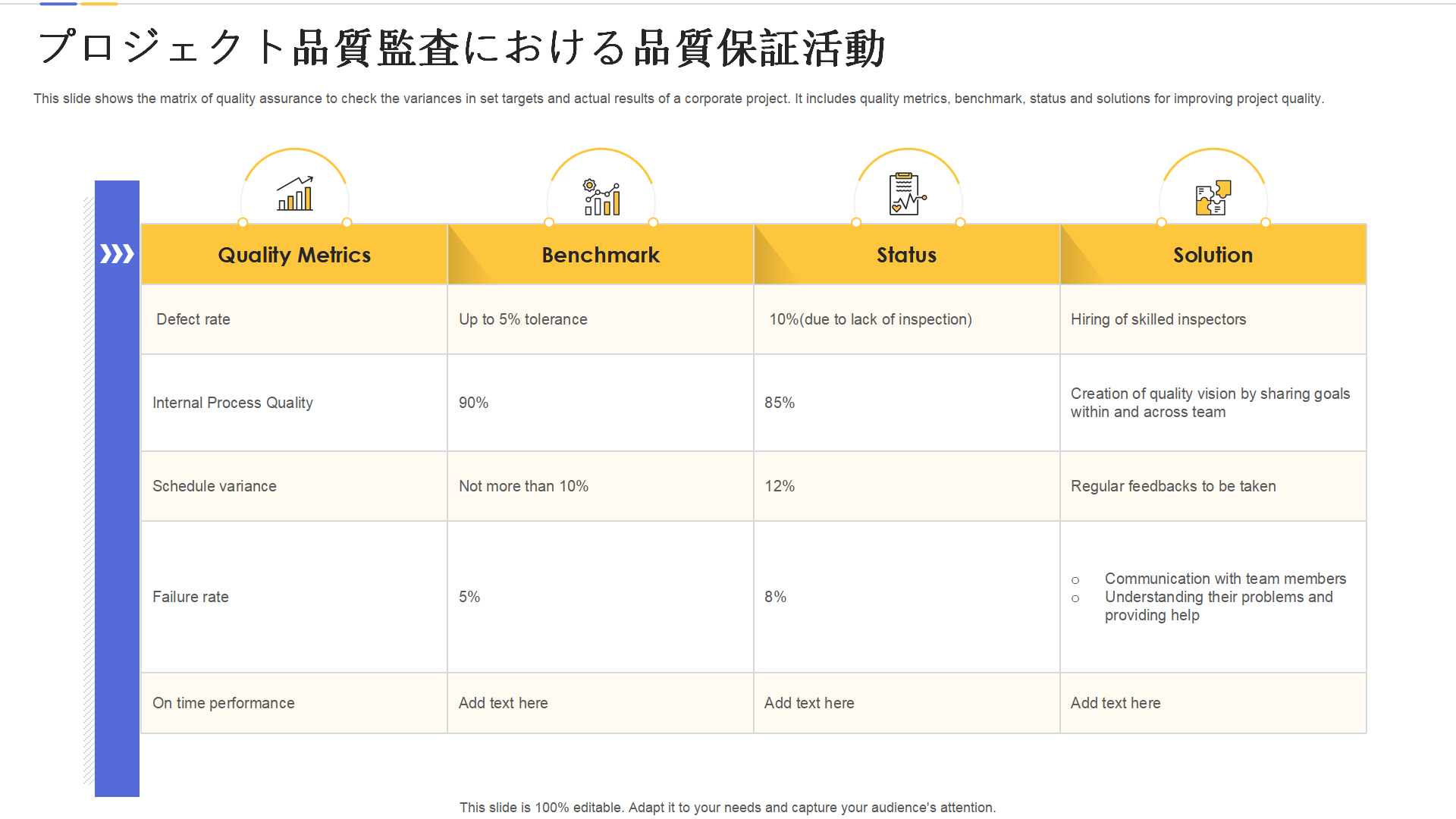Click the Japanese slide title heading
Image resolution: width=1456 pixels, height=819 pixels.
coord(462,48)
